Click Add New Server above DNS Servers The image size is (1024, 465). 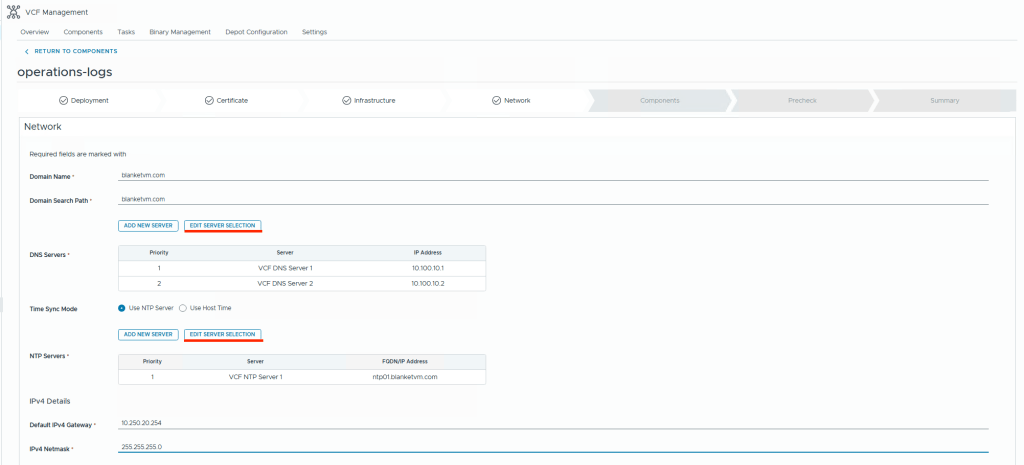tap(148, 225)
